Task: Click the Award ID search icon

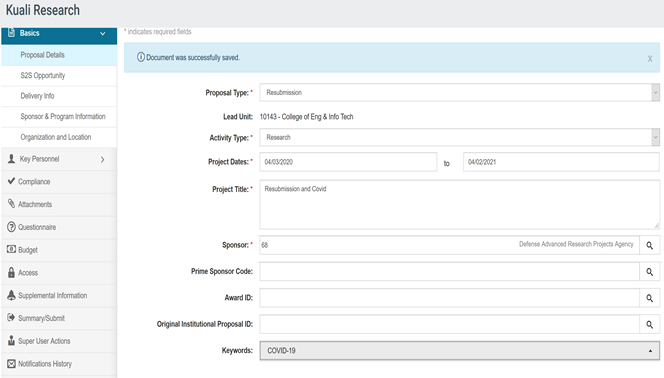Action: pyautogui.click(x=649, y=298)
